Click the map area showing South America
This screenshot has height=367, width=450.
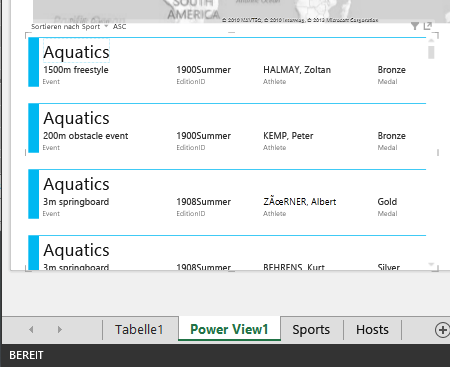[193, 11]
